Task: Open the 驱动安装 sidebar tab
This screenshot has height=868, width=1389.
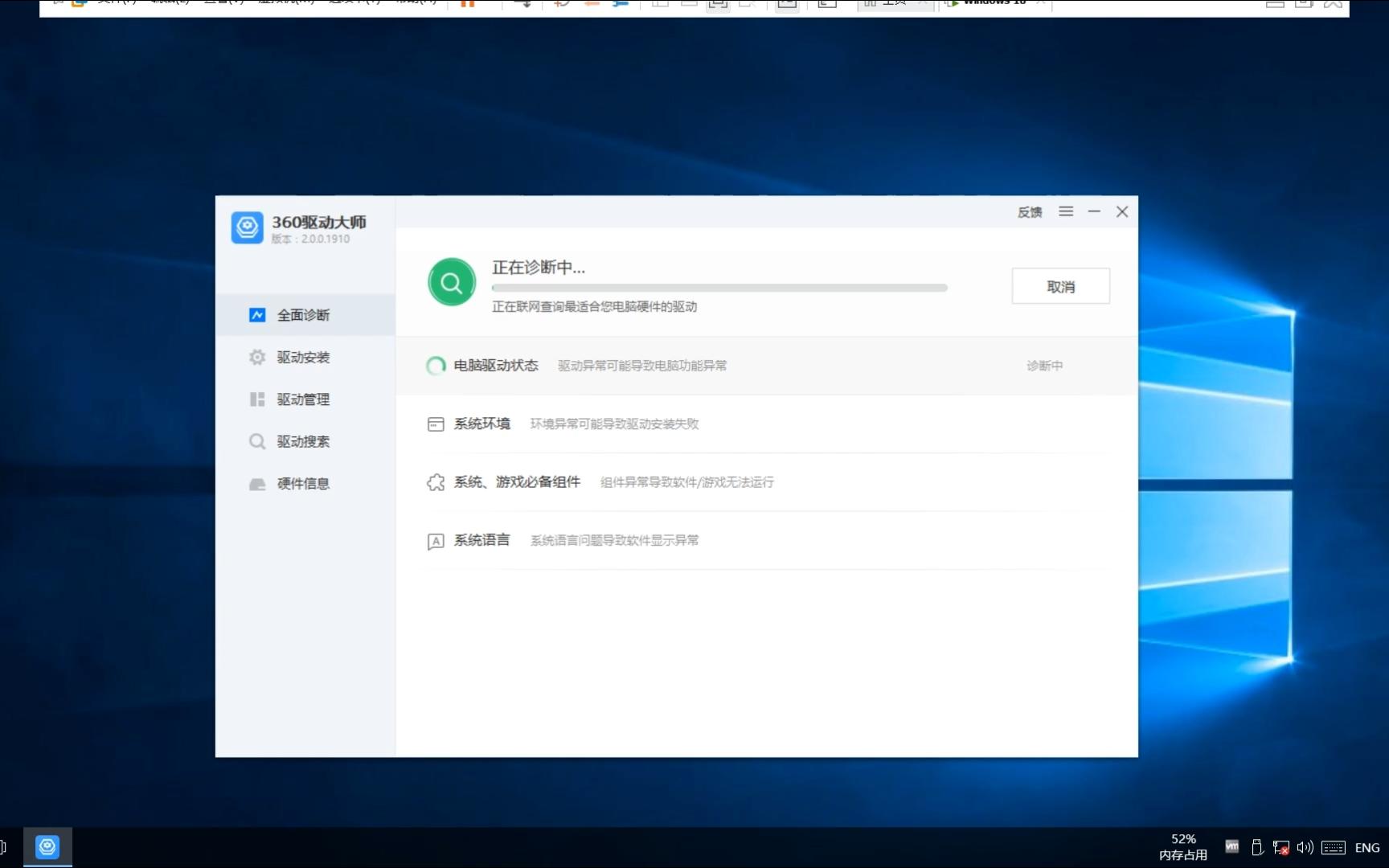Action: click(305, 357)
